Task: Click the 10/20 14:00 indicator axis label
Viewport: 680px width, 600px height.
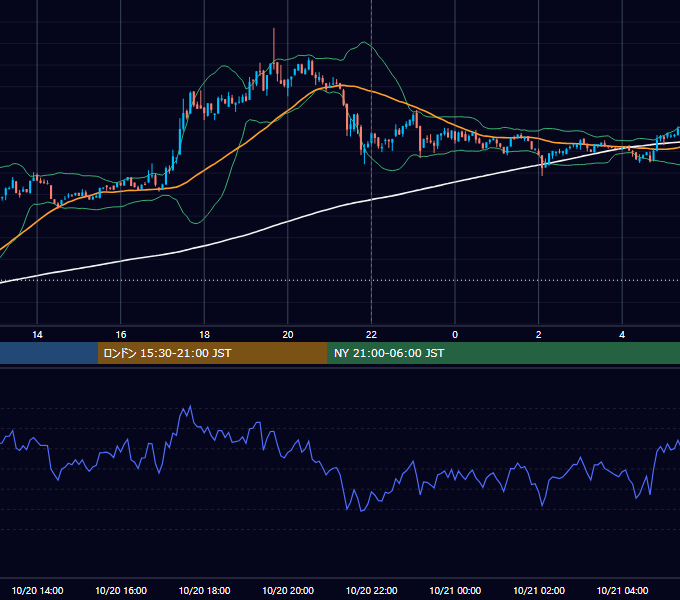Action: 37,590
